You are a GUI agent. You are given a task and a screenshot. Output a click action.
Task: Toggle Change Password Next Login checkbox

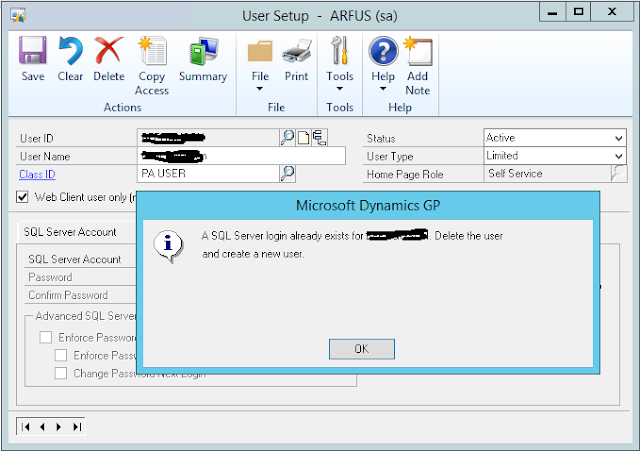coord(61,373)
